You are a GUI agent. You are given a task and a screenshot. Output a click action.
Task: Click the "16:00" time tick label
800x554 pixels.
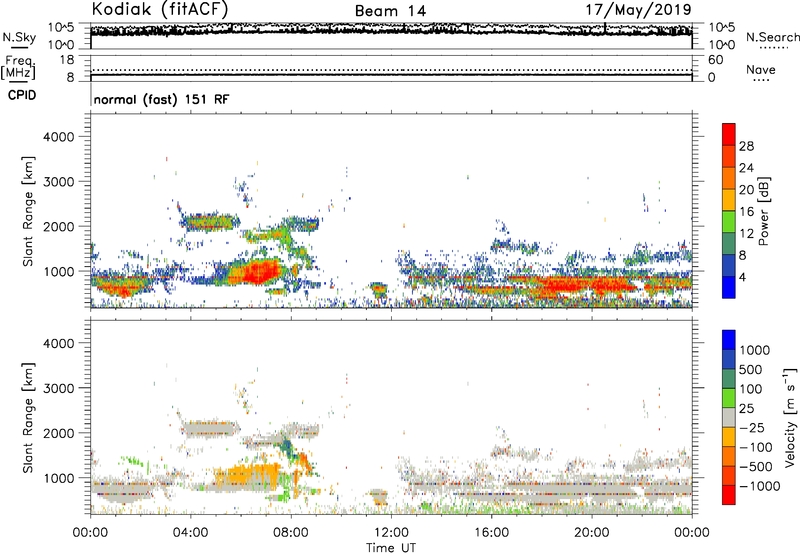[491, 533]
